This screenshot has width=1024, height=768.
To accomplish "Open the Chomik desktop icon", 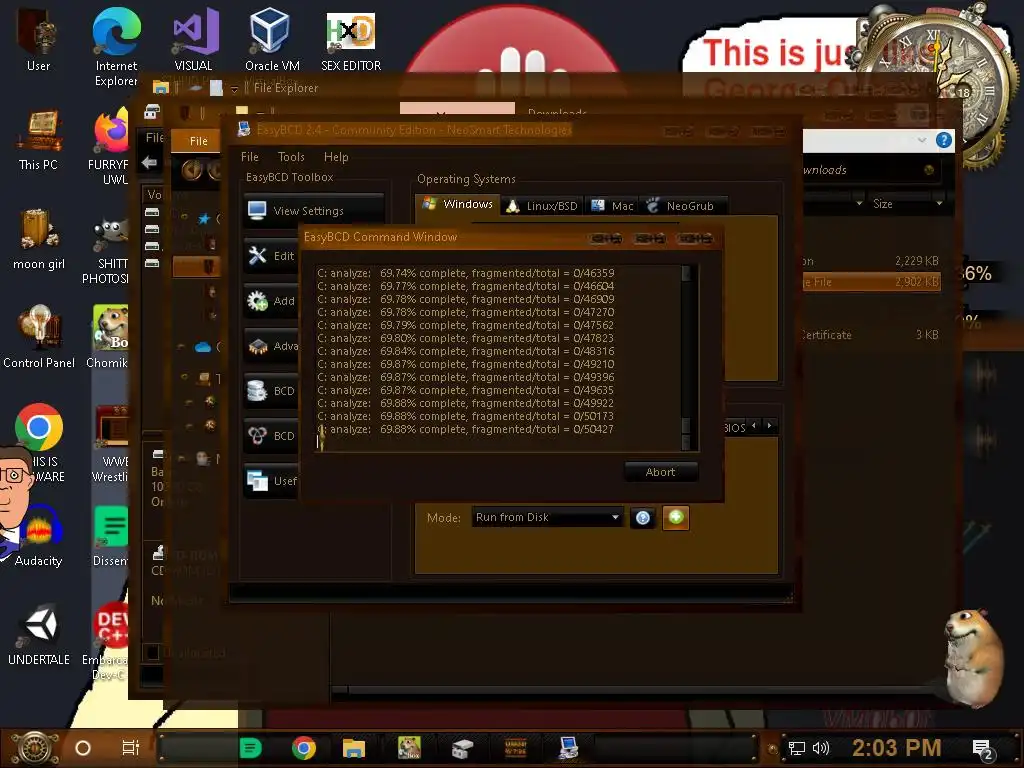I will [108, 337].
